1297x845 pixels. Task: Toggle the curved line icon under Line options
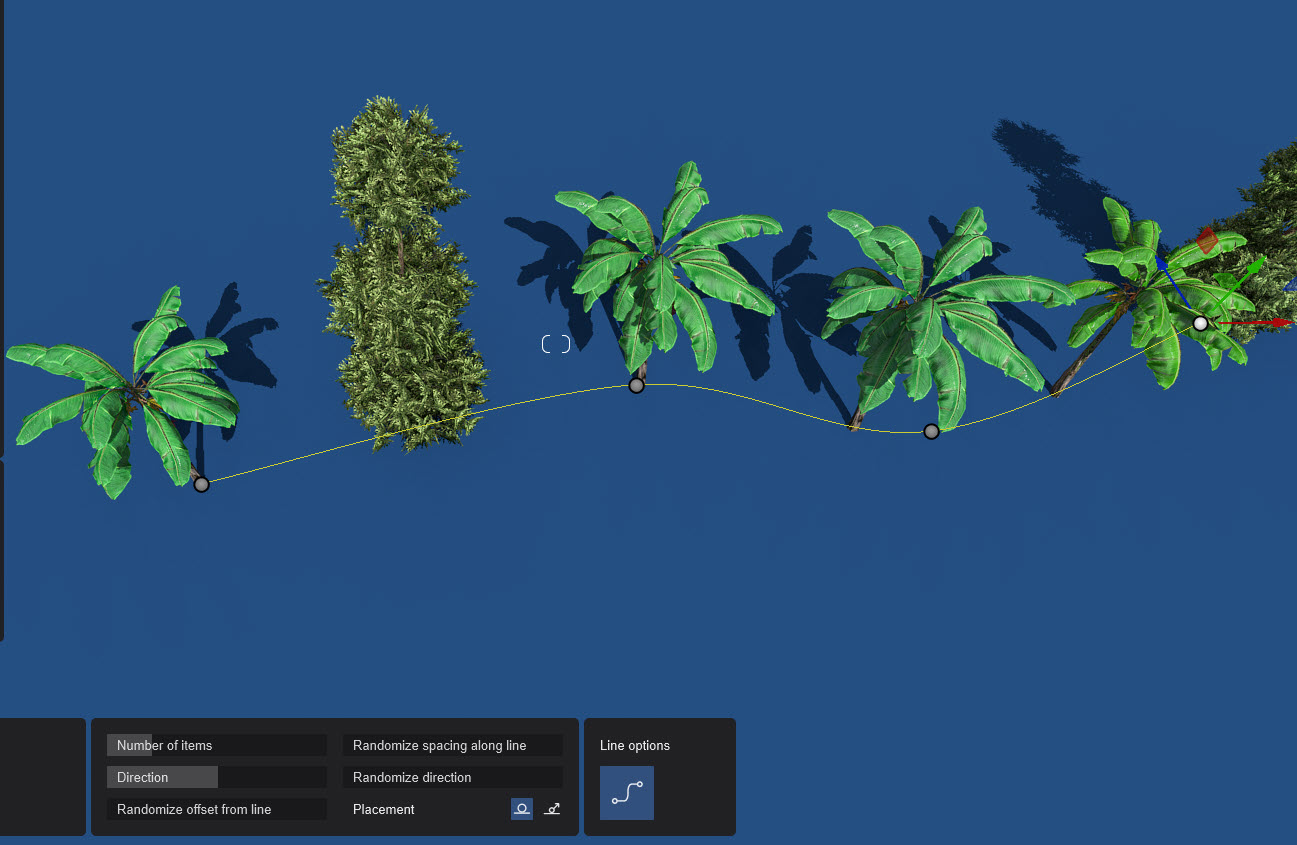click(x=627, y=793)
